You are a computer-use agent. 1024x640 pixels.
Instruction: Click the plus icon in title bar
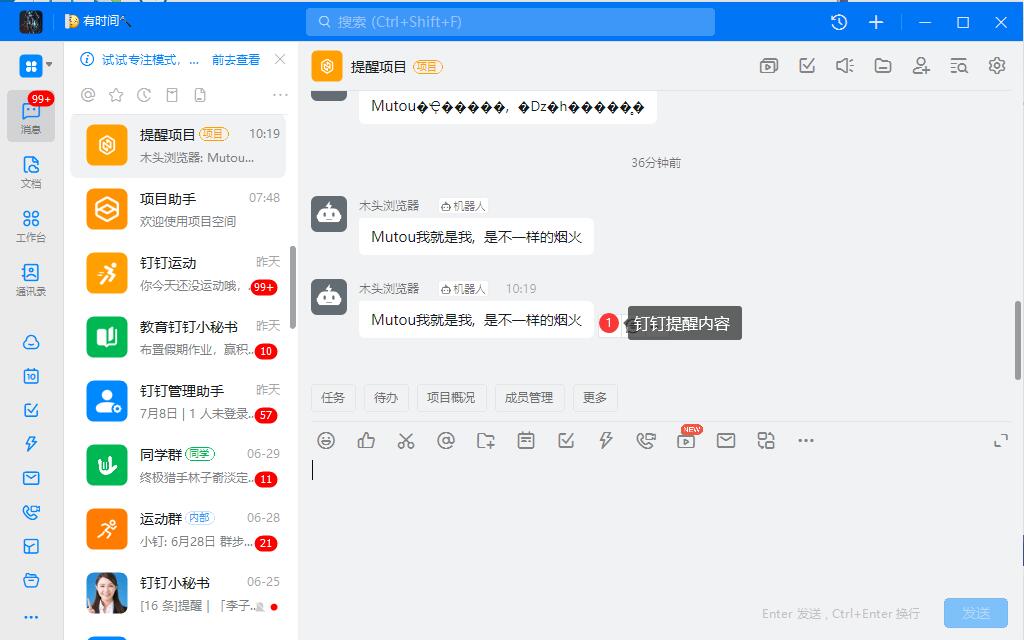tap(876, 22)
